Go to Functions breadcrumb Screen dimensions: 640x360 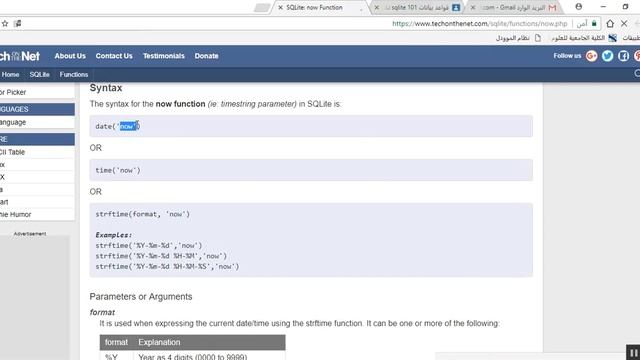tap(74, 74)
